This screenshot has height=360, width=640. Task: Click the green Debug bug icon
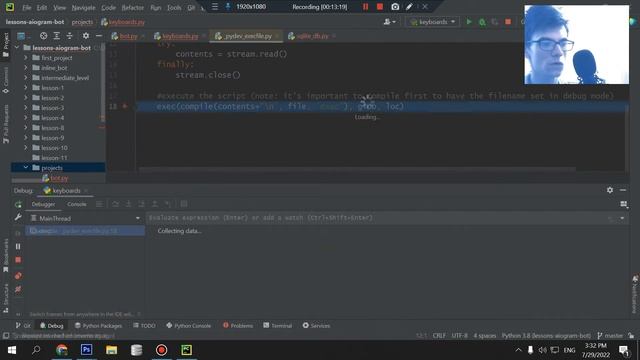pos(482,22)
